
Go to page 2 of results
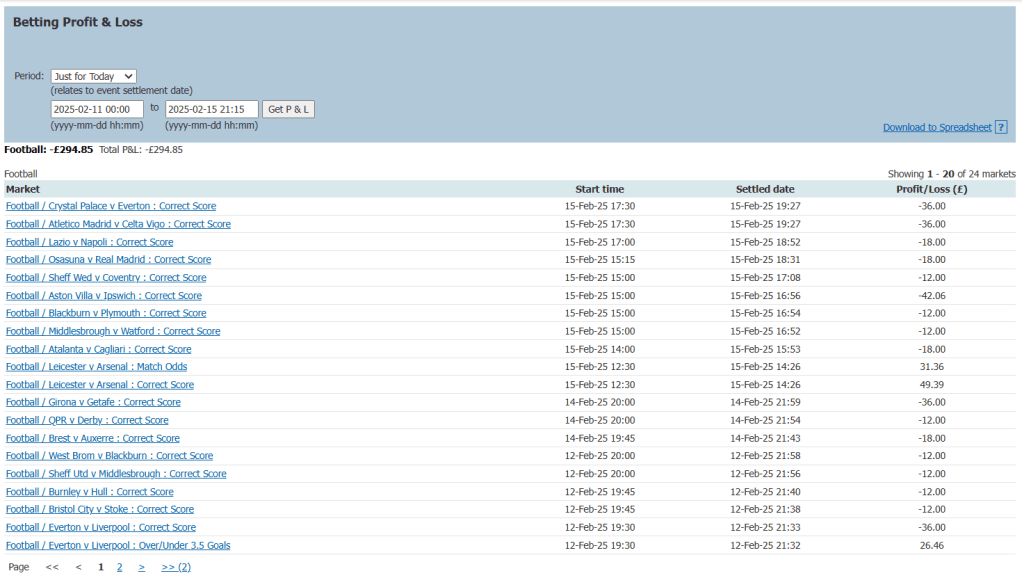tap(119, 567)
